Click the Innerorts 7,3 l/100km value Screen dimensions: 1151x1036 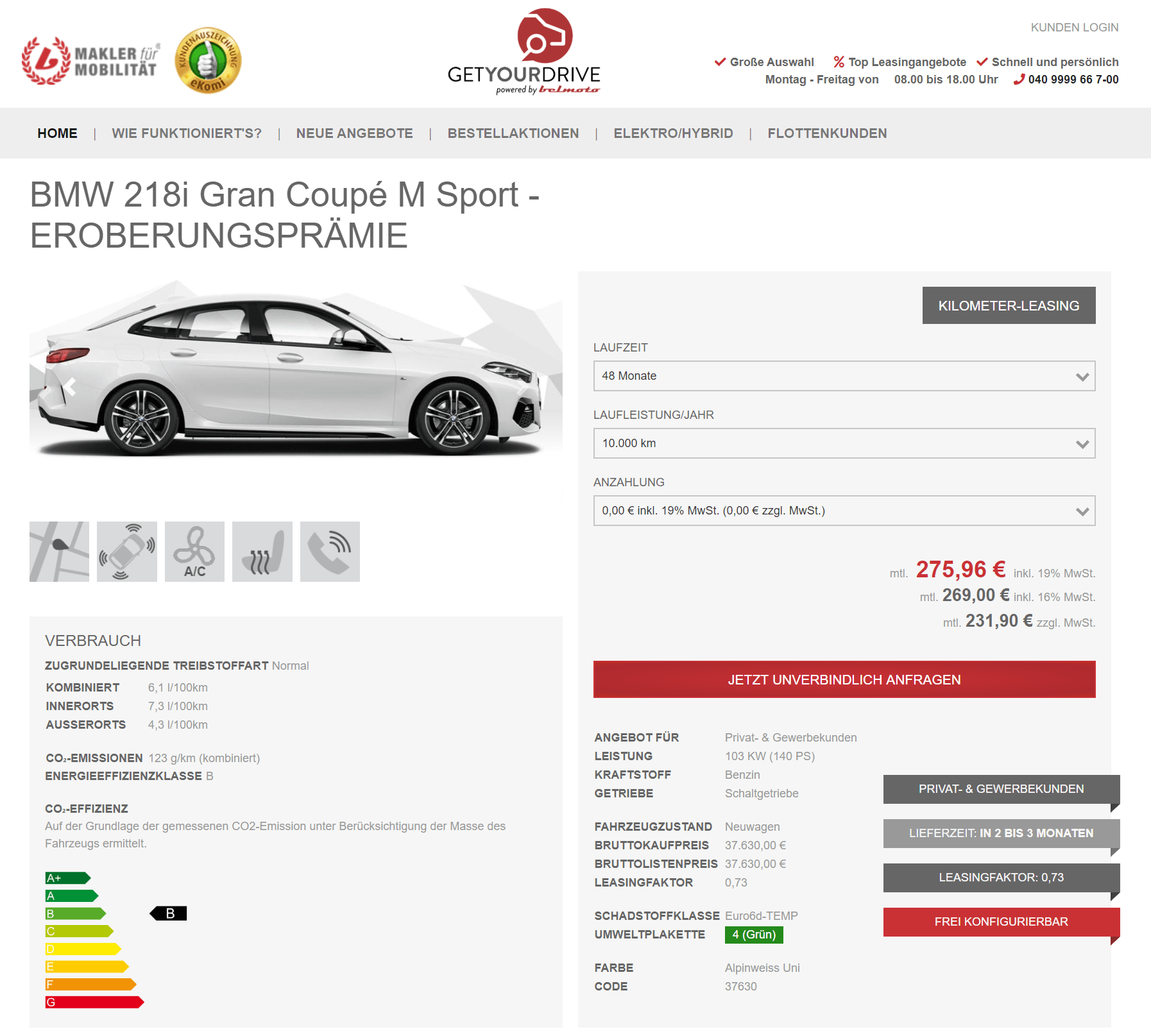click(x=178, y=706)
